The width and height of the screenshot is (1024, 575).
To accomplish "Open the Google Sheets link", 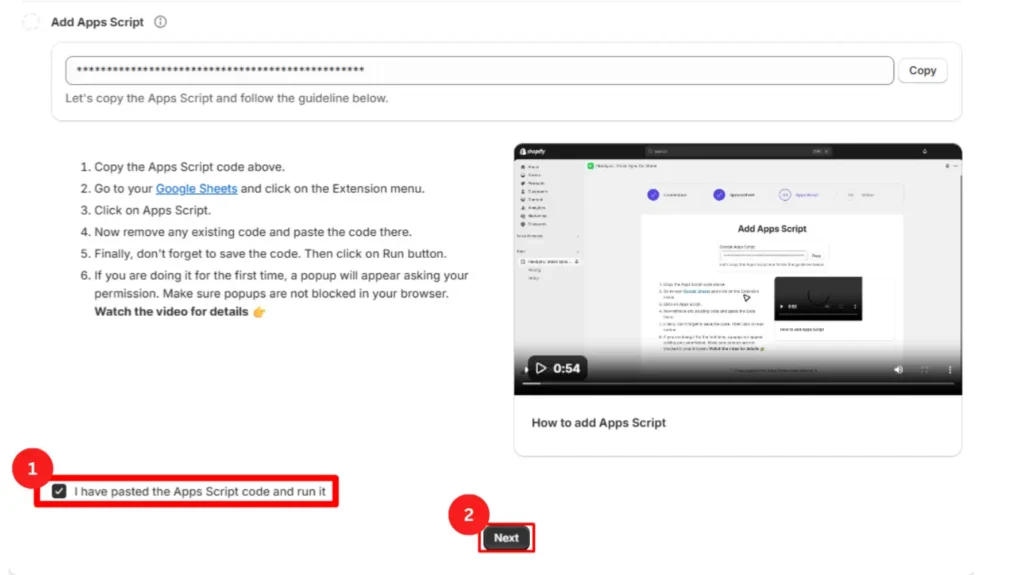I will pyautogui.click(x=196, y=188).
